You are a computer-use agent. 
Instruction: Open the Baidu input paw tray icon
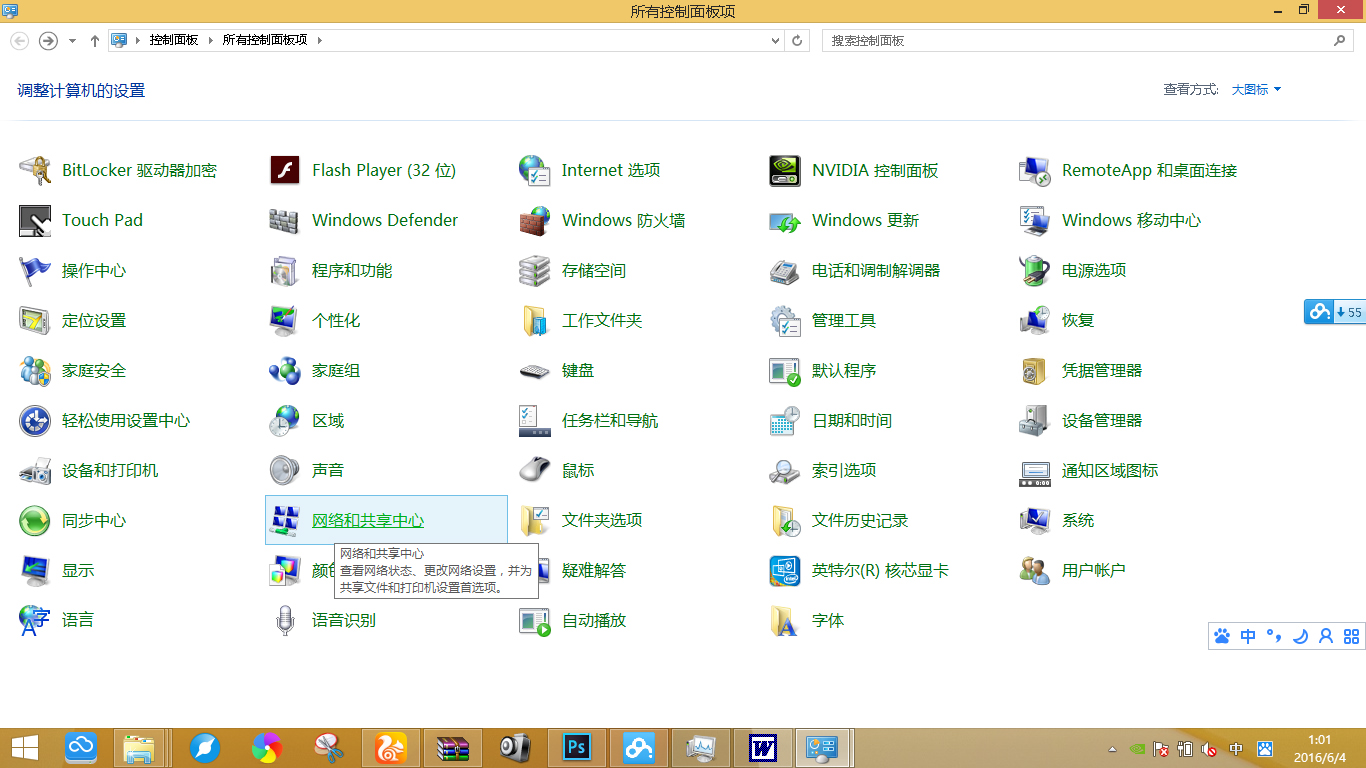1264,750
